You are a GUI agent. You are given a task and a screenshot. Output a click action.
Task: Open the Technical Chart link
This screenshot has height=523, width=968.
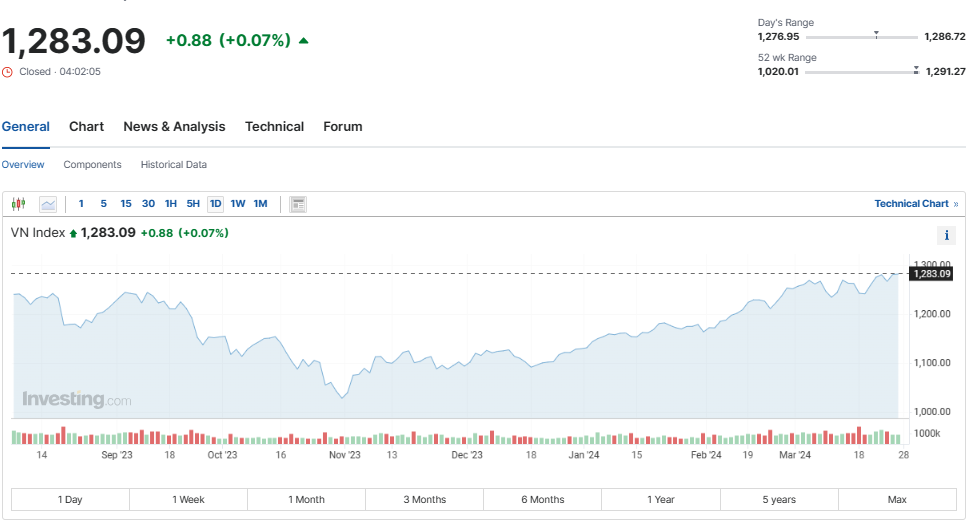911,204
